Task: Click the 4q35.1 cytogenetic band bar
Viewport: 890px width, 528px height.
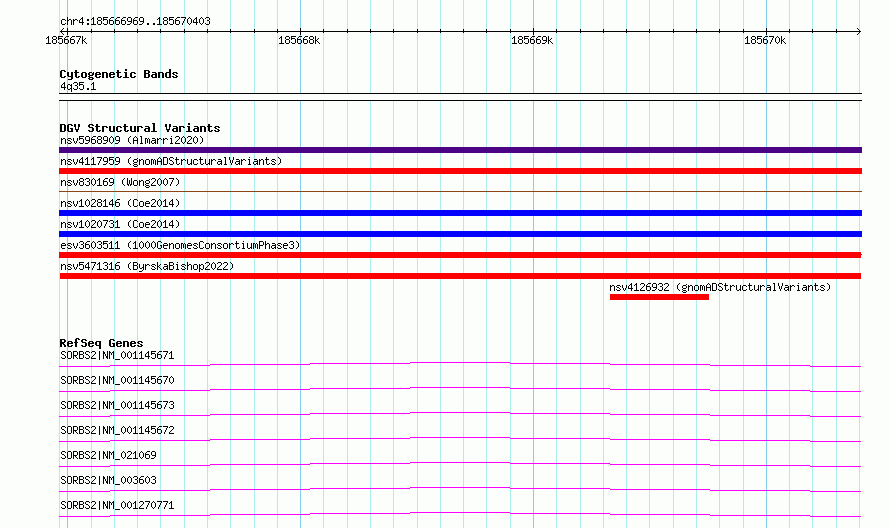Action: [x=460, y=97]
